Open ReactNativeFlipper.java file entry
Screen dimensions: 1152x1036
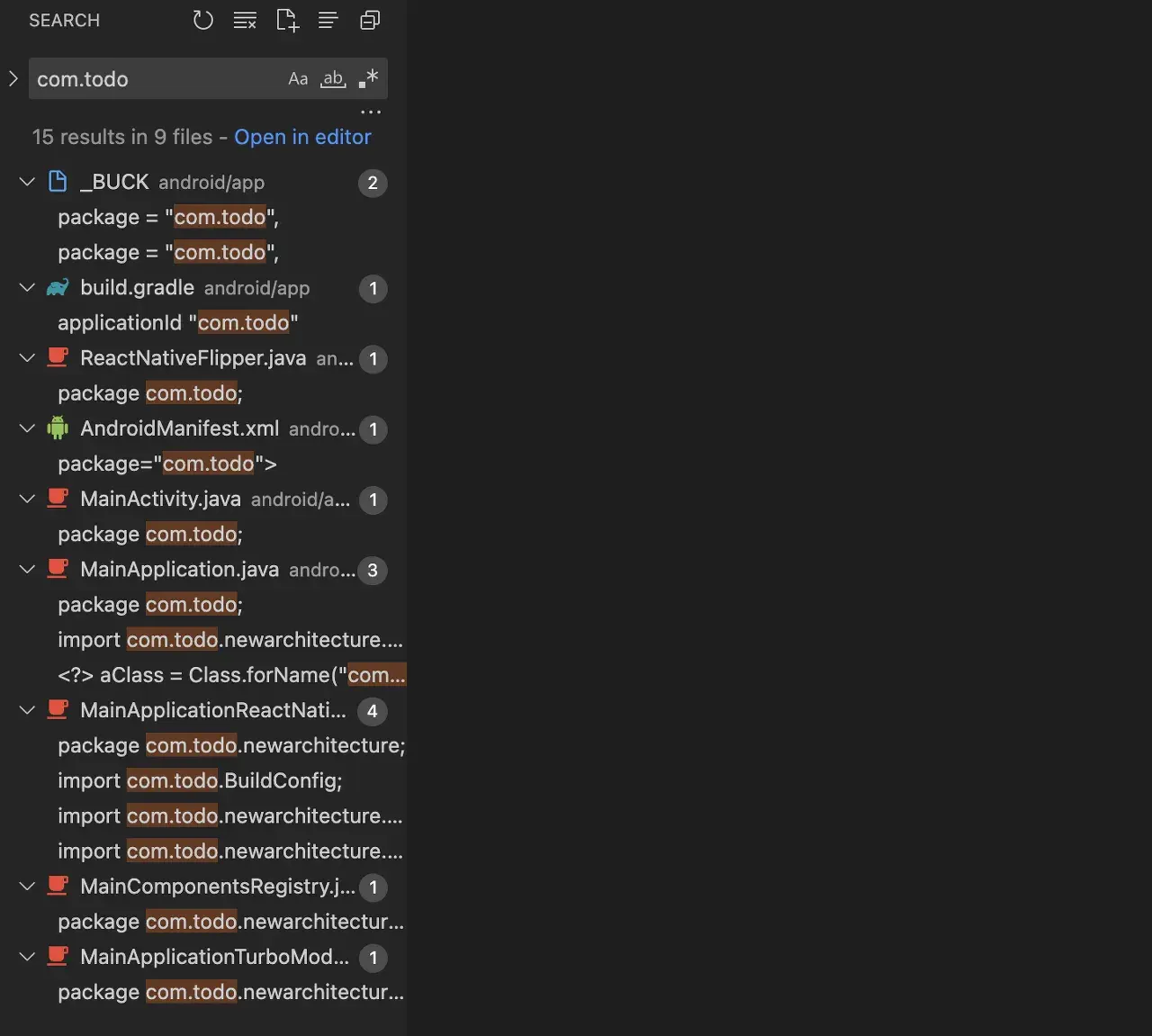point(203,358)
